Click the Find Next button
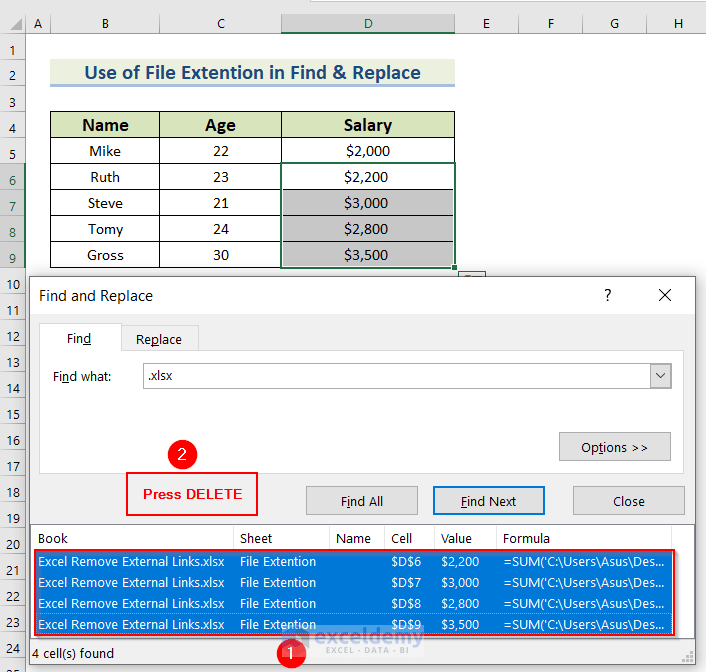 (x=488, y=501)
